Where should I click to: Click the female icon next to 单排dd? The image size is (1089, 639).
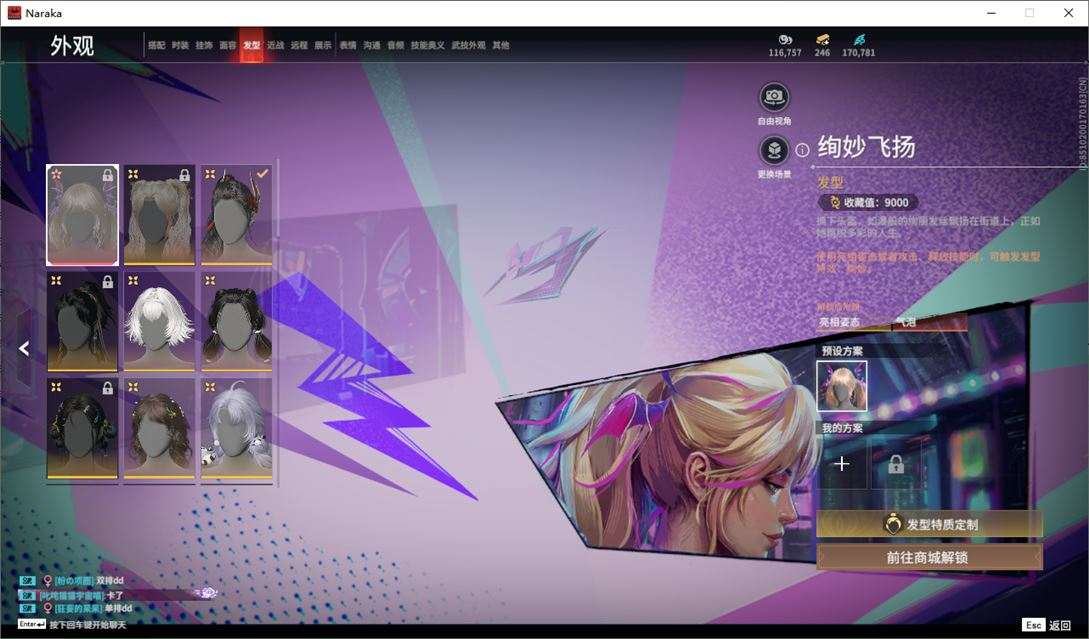(48, 608)
